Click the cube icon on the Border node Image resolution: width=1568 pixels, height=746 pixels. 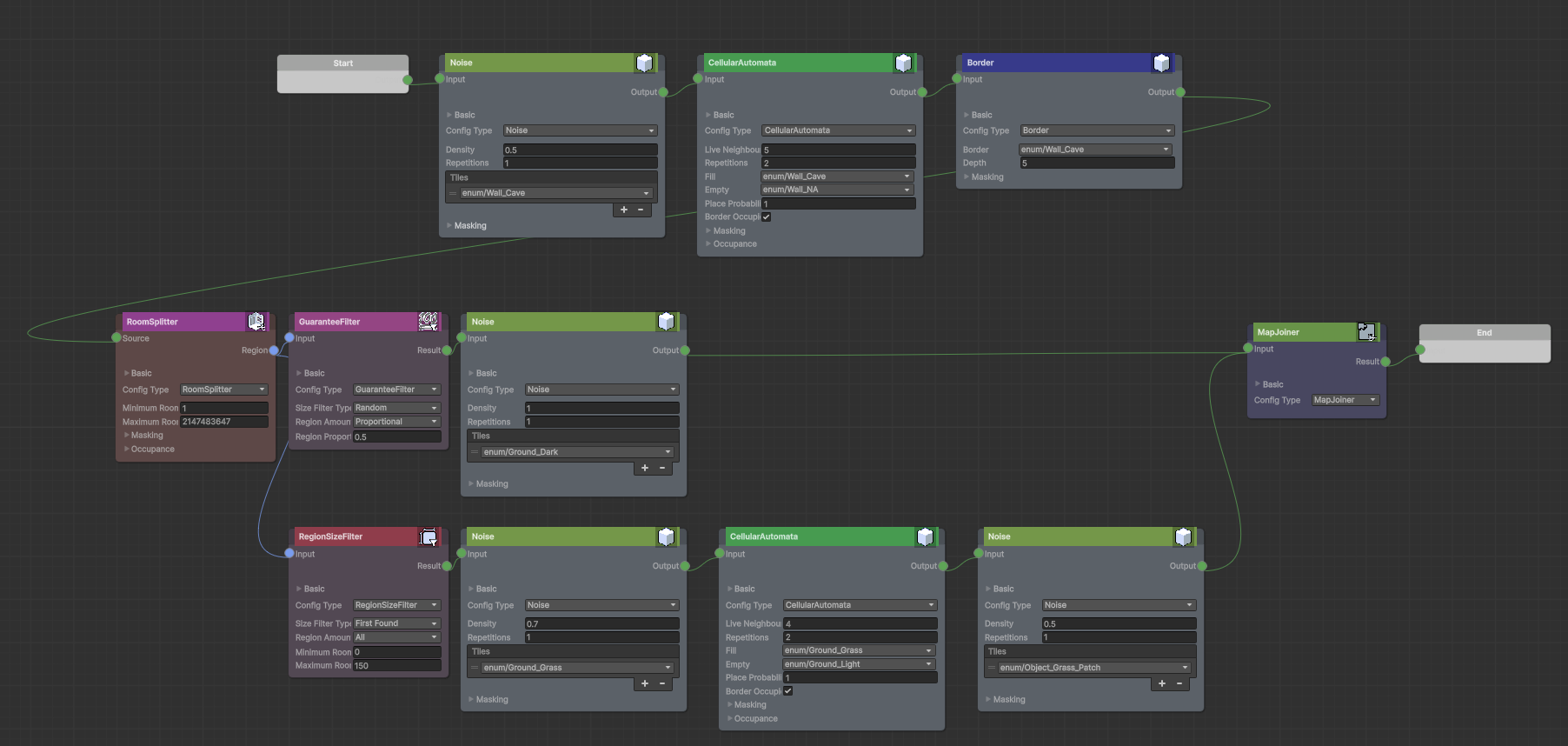[1161, 63]
